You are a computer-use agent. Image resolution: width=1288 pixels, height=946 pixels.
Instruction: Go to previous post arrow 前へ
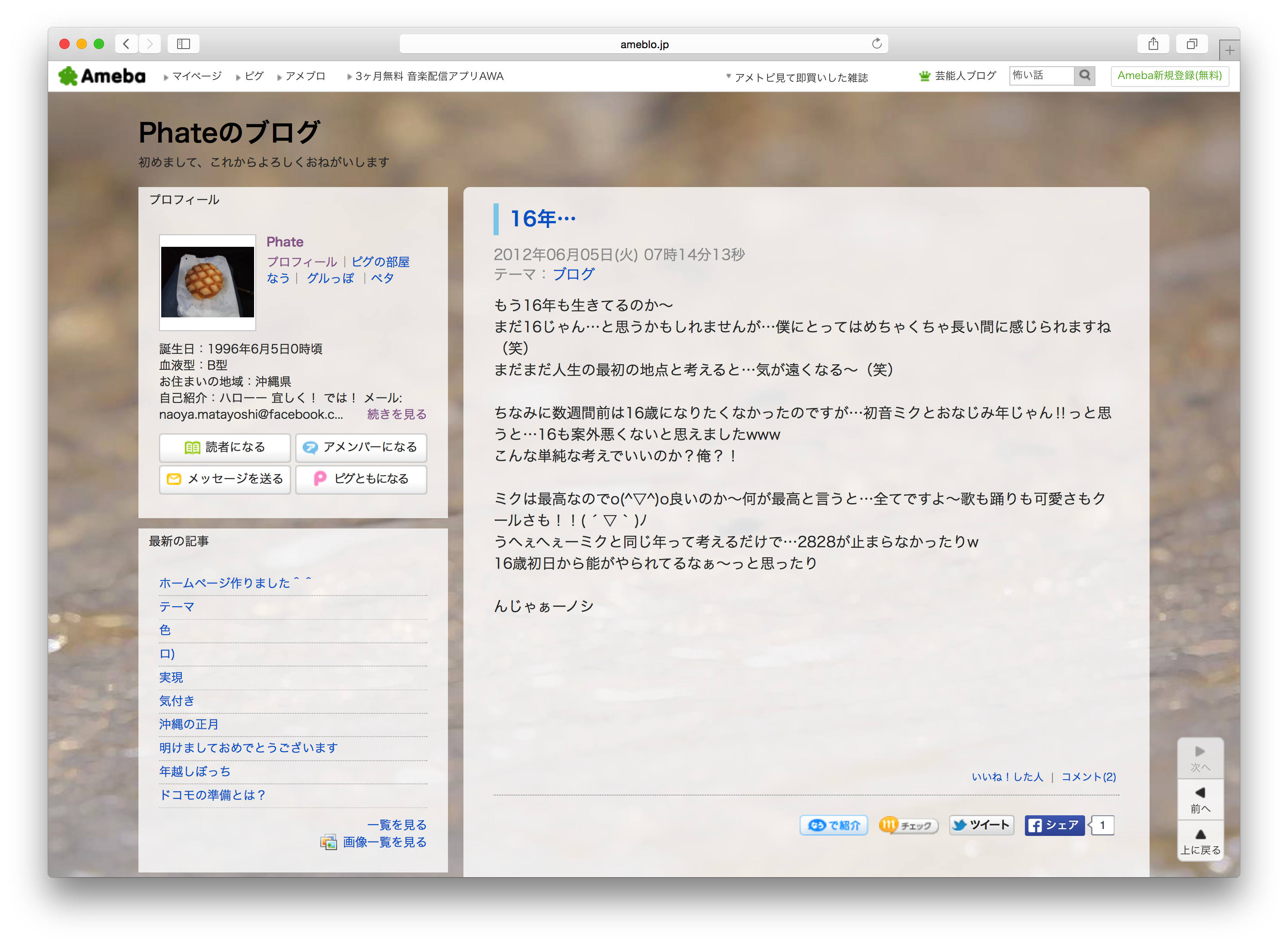[1200, 799]
